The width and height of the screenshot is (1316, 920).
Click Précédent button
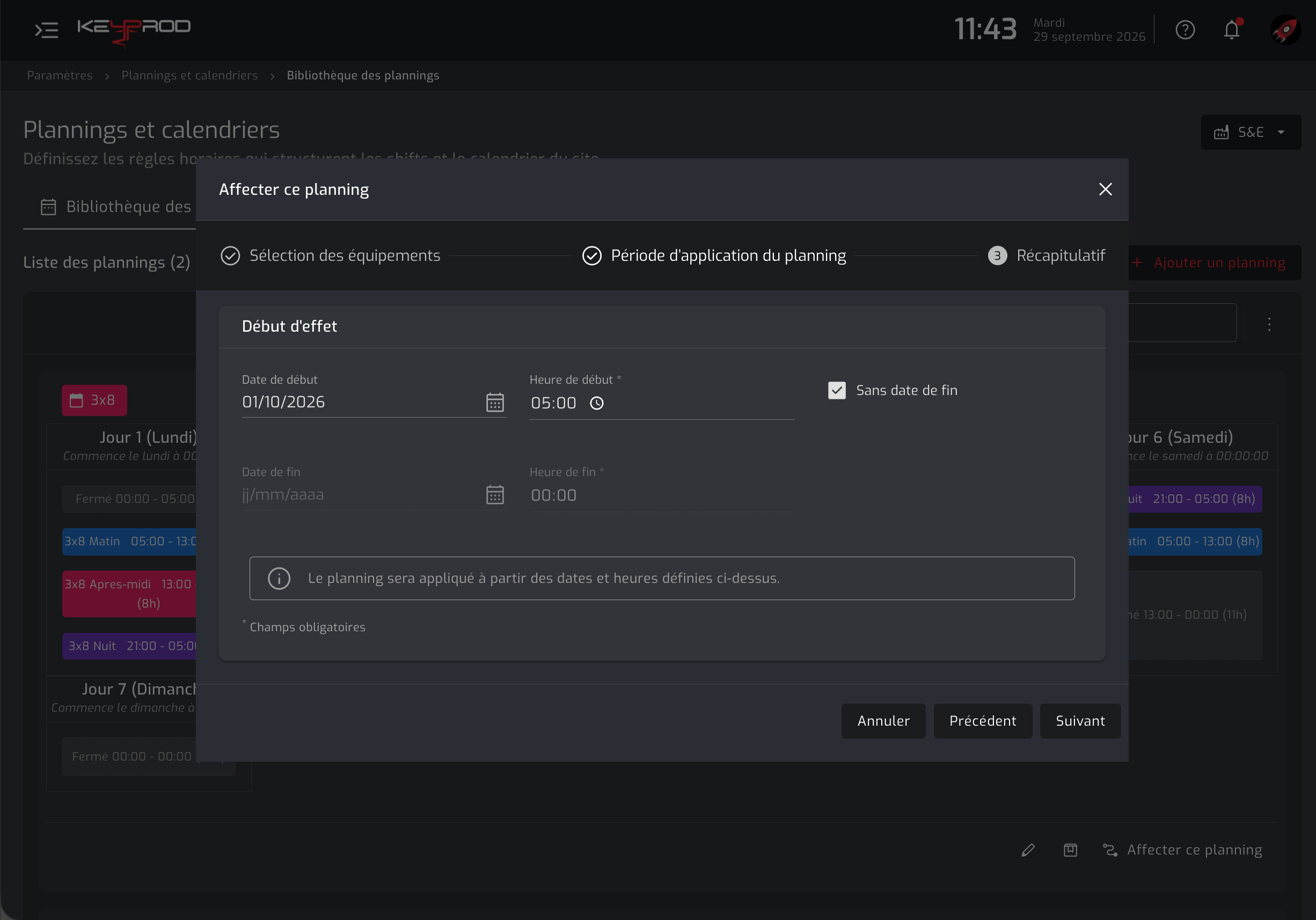pyautogui.click(x=982, y=721)
